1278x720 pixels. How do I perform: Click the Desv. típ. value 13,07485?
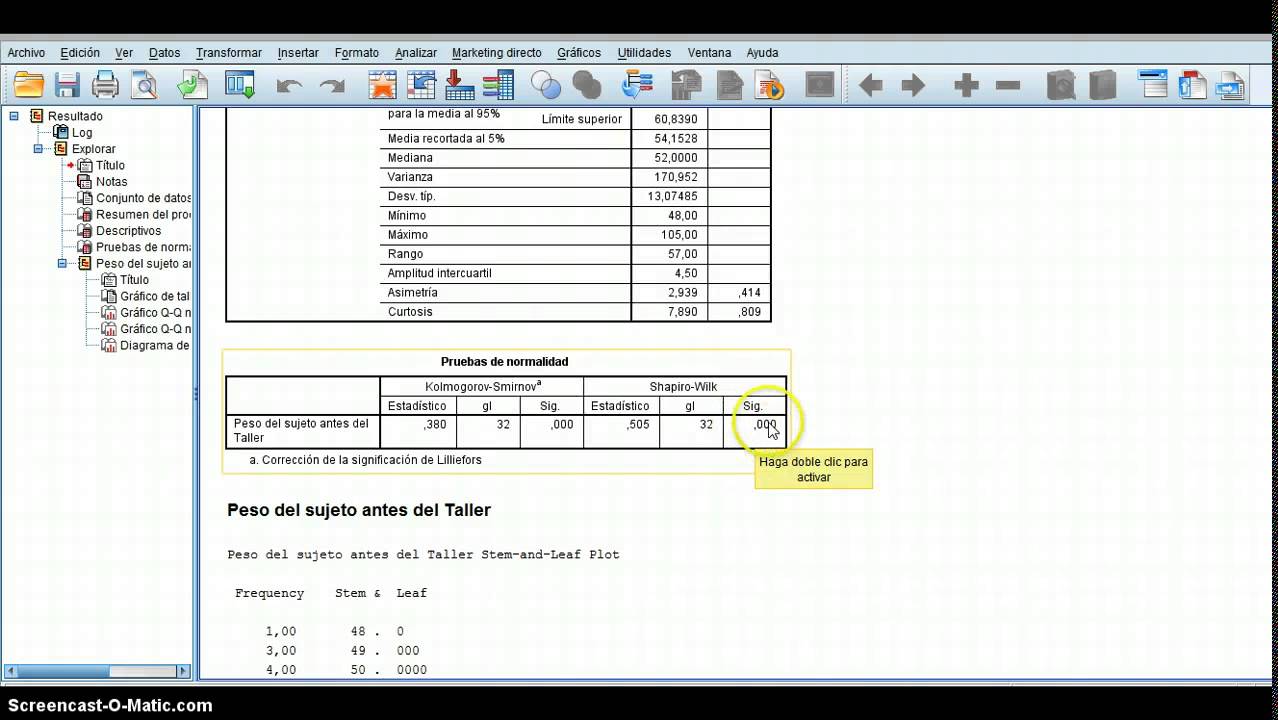click(x=673, y=196)
